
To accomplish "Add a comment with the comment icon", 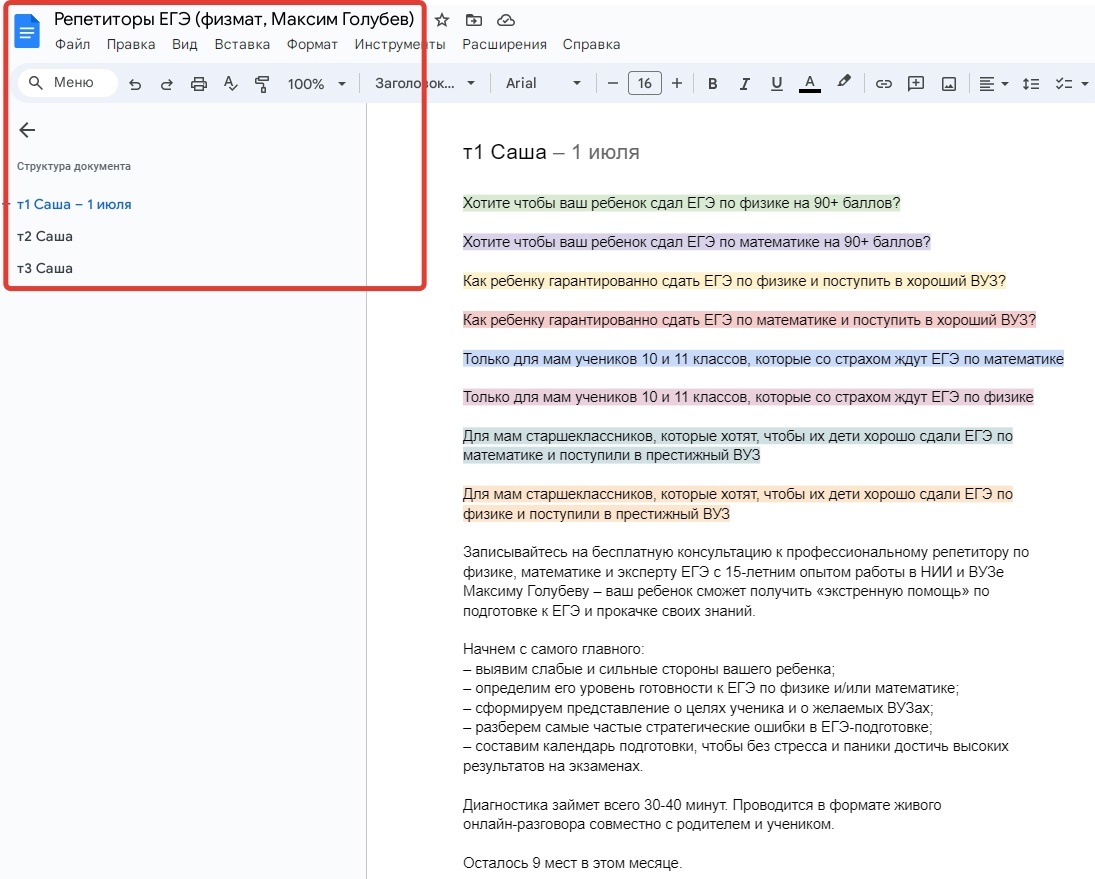I will click(916, 84).
